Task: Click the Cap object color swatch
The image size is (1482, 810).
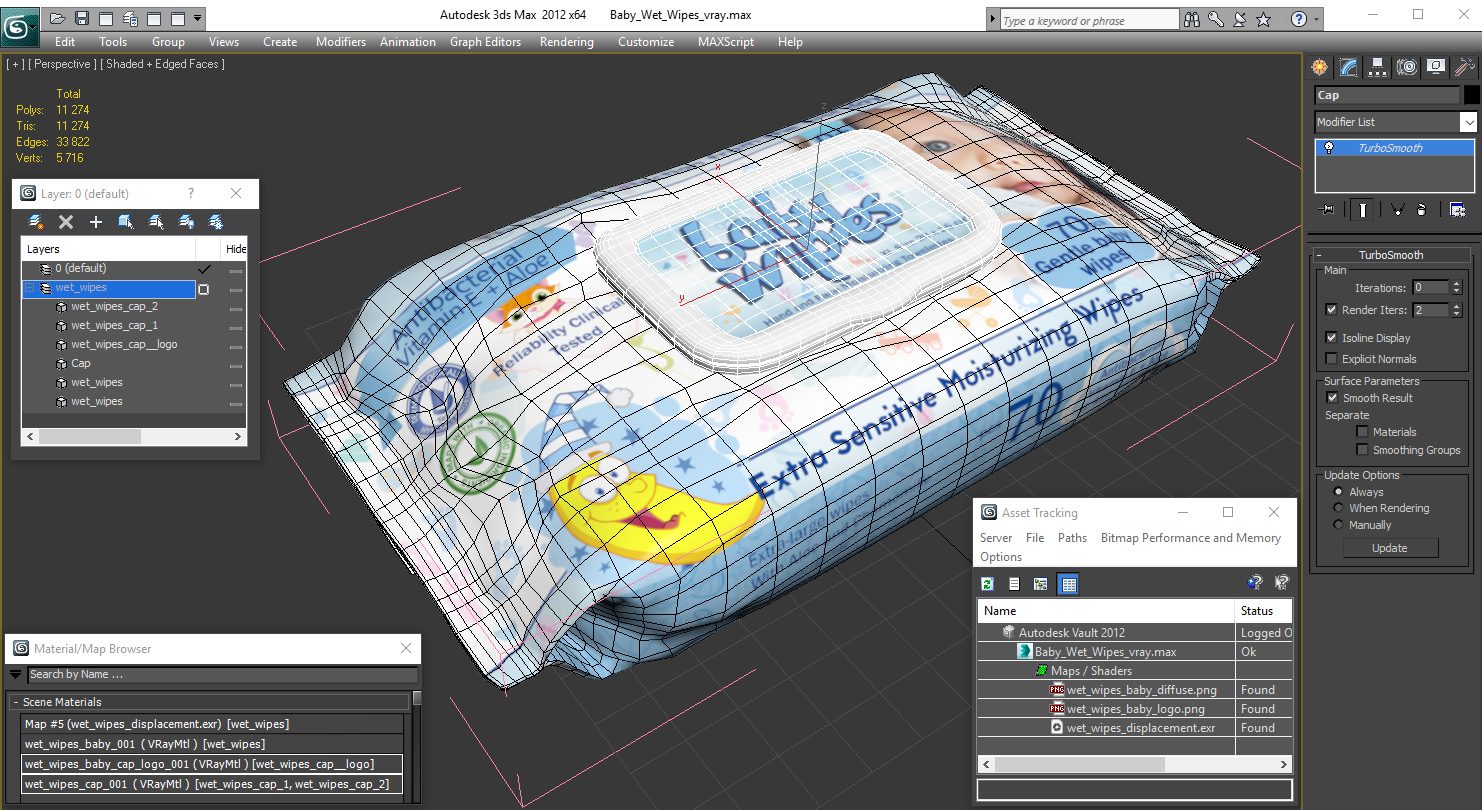Action: click(1471, 95)
